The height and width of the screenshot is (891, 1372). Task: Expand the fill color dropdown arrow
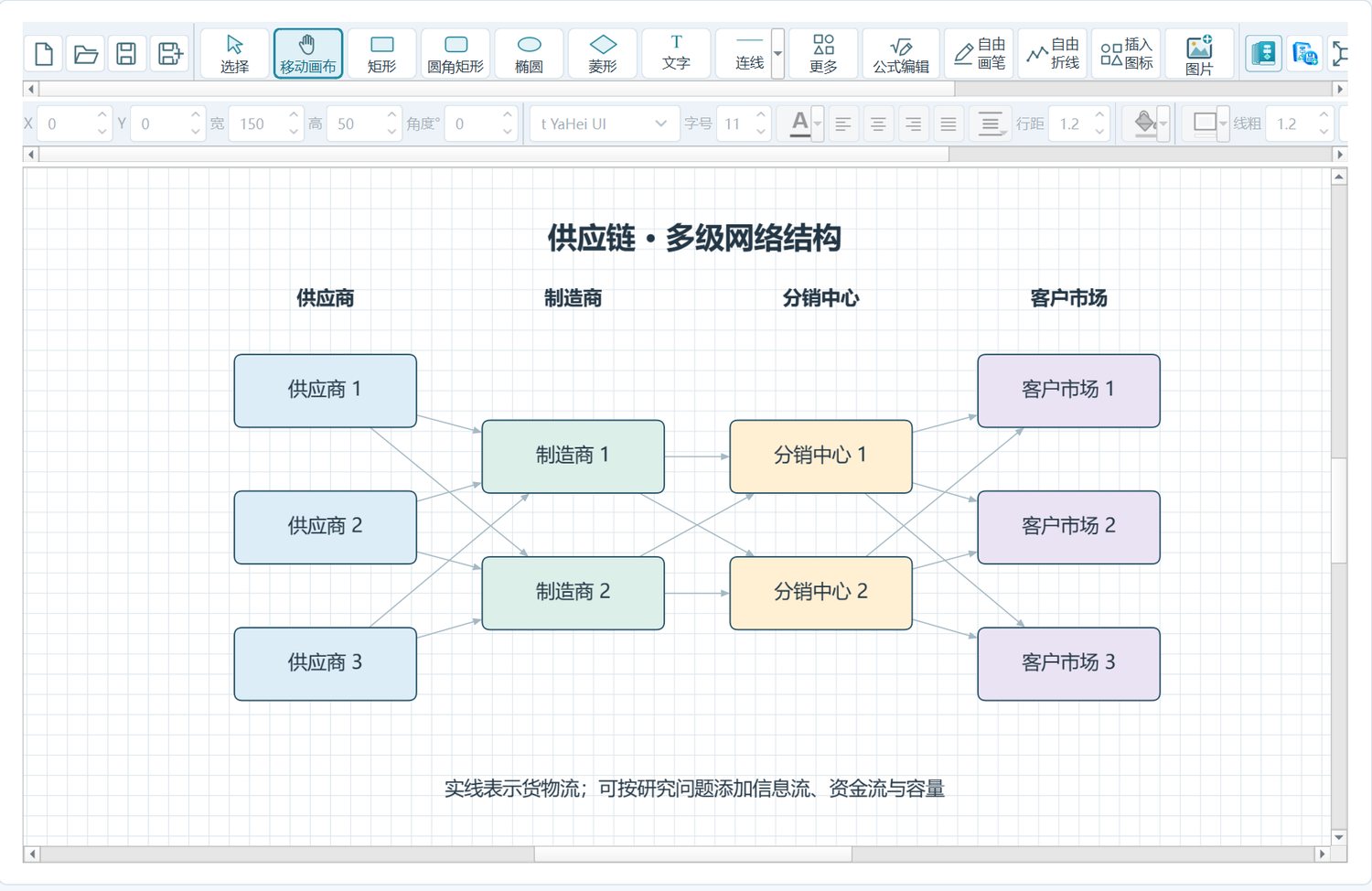(1163, 123)
